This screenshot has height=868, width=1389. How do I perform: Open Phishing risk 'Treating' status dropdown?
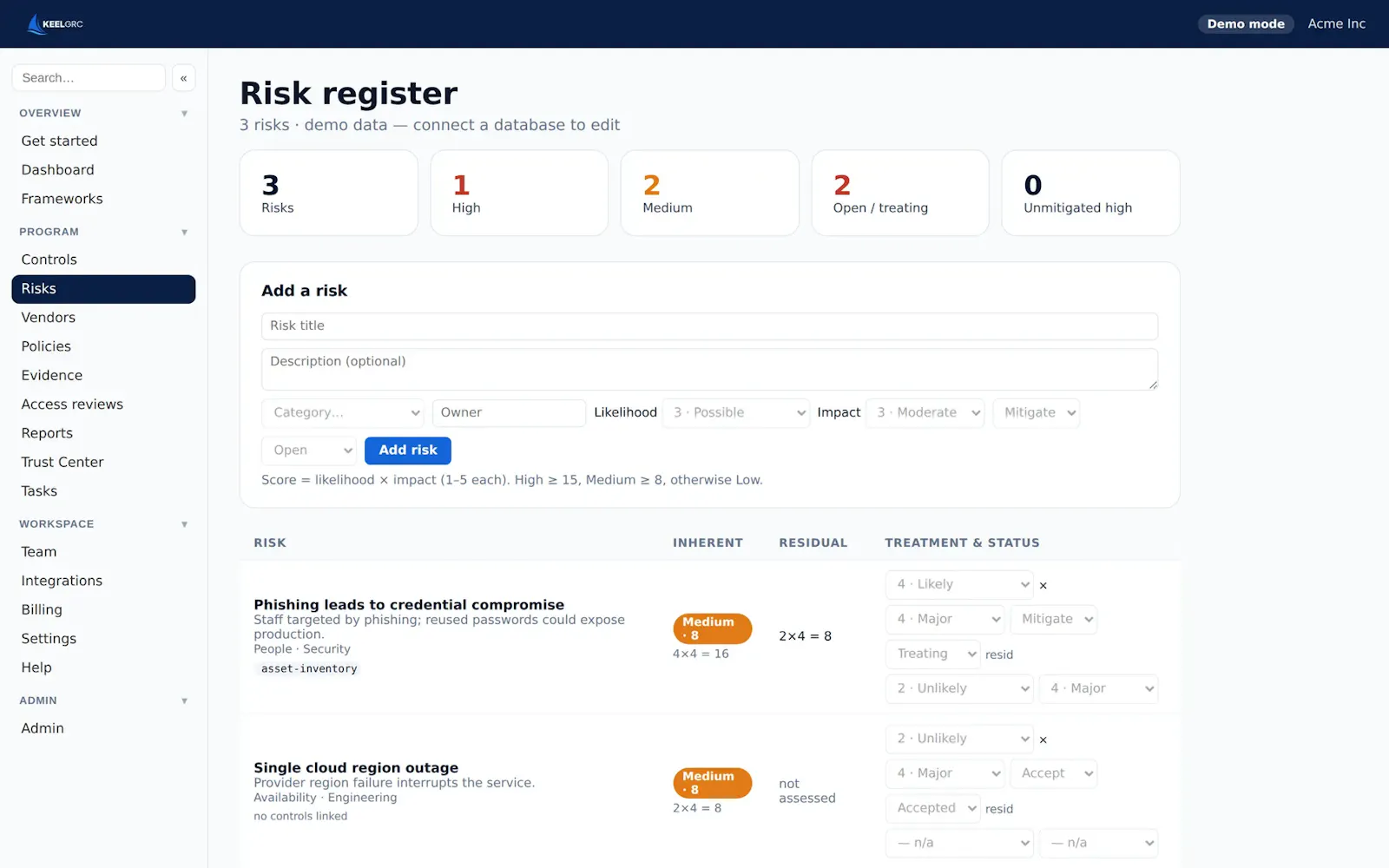(x=933, y=654)
